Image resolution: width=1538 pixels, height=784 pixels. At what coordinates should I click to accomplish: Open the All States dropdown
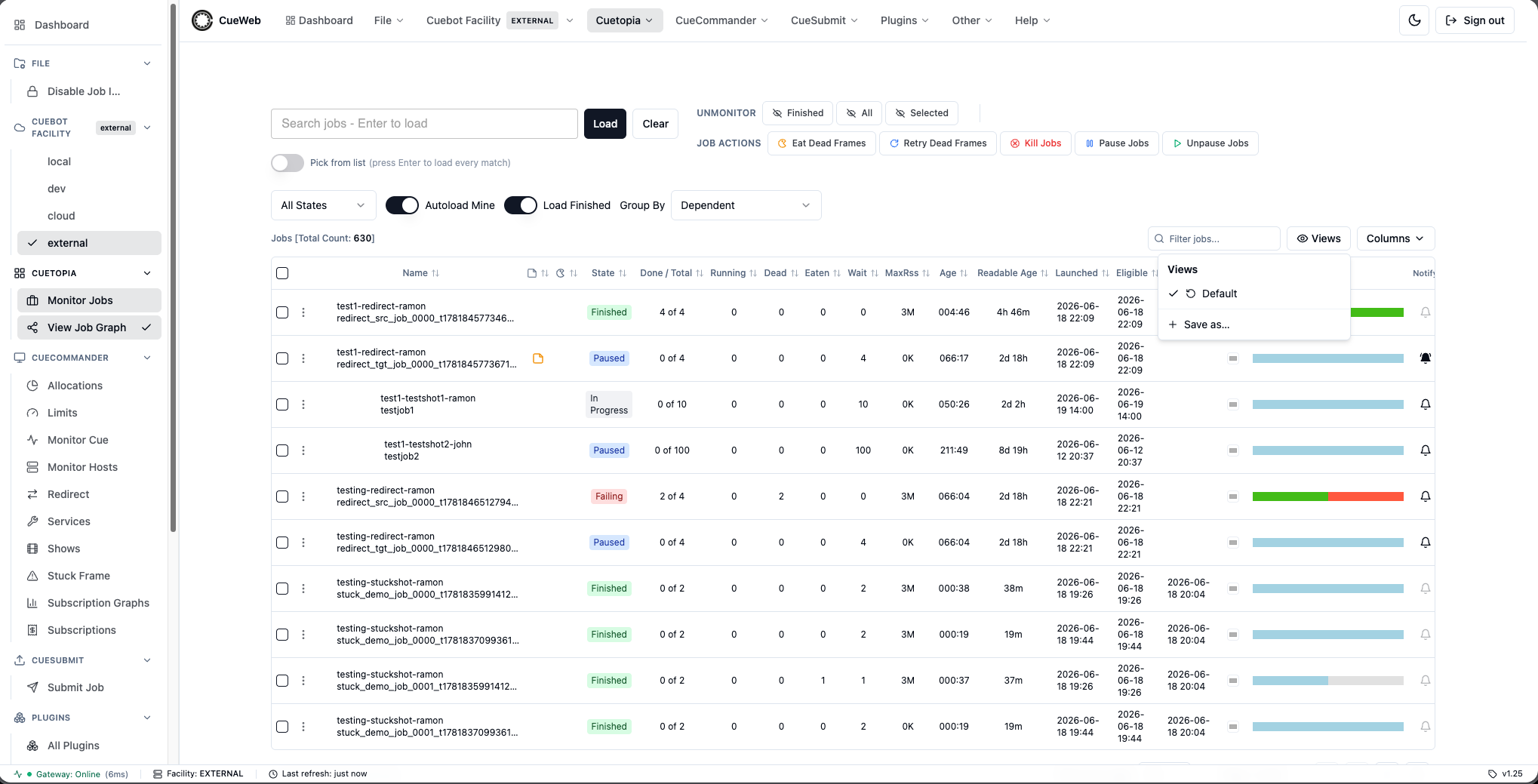click(x=323, y=205)
